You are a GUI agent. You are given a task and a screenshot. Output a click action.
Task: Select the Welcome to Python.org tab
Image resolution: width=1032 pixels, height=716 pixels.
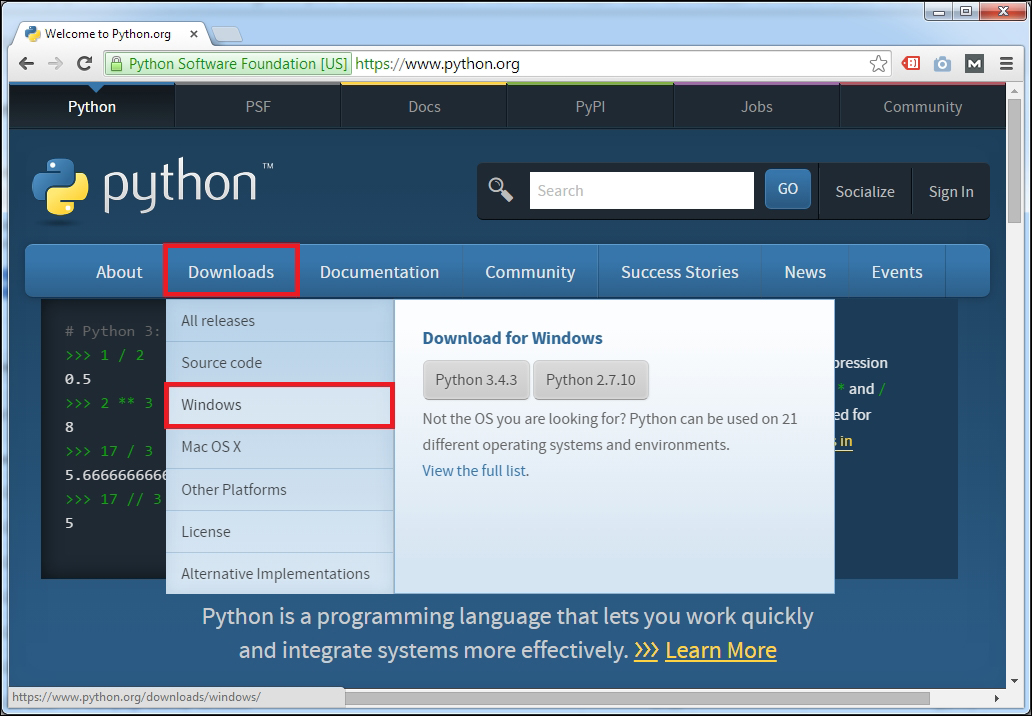point(107,34)
